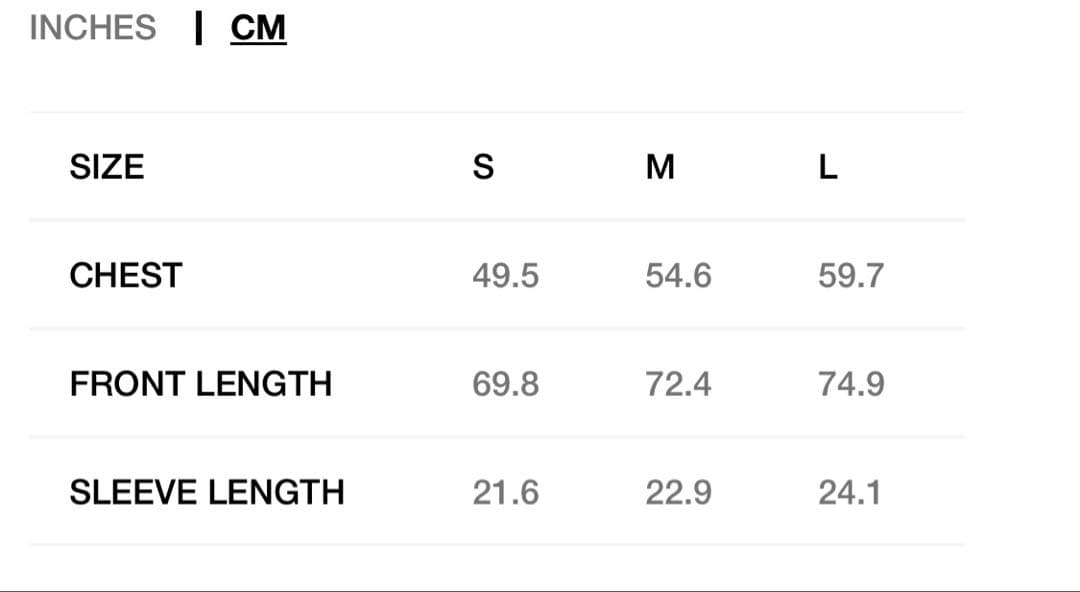Click front length value 74.9
The height and width of the screenshot is (592, 1080).
coord(851,384)
